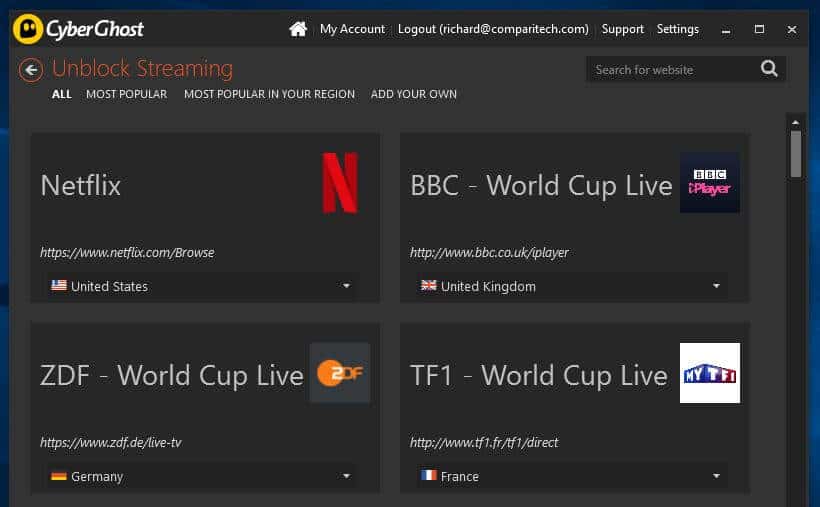
Task: Click the tf1.fr/tf1/direct URL
Action: [x=484, y=443]
